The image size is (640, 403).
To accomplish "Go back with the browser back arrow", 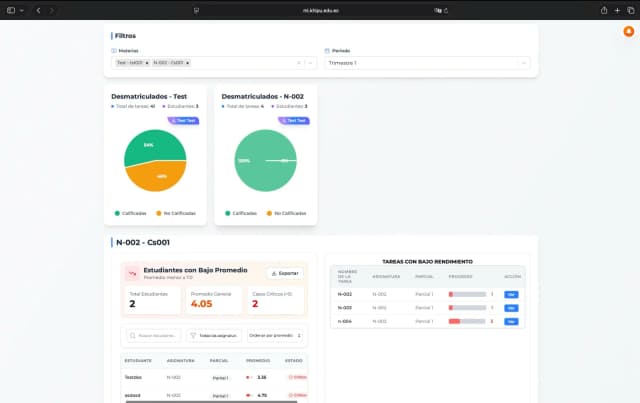I will click(x=38, y=10).
